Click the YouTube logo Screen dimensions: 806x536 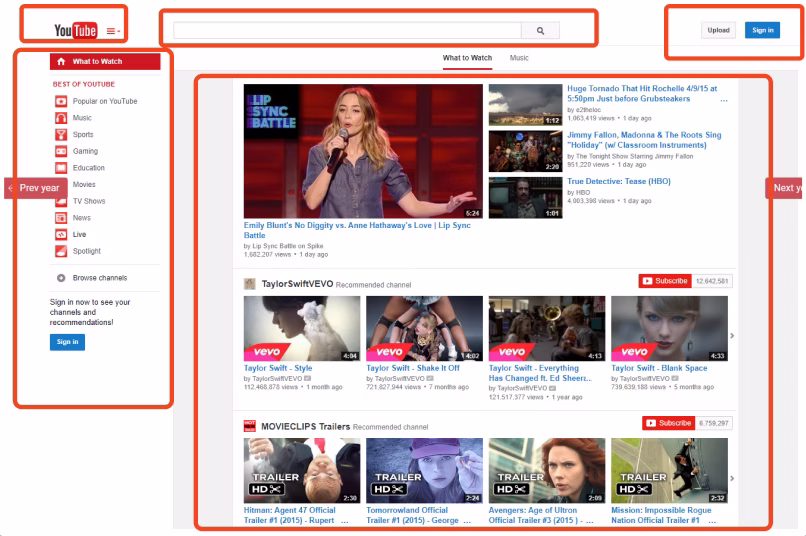pyautogui.click(x=75, y=31)
